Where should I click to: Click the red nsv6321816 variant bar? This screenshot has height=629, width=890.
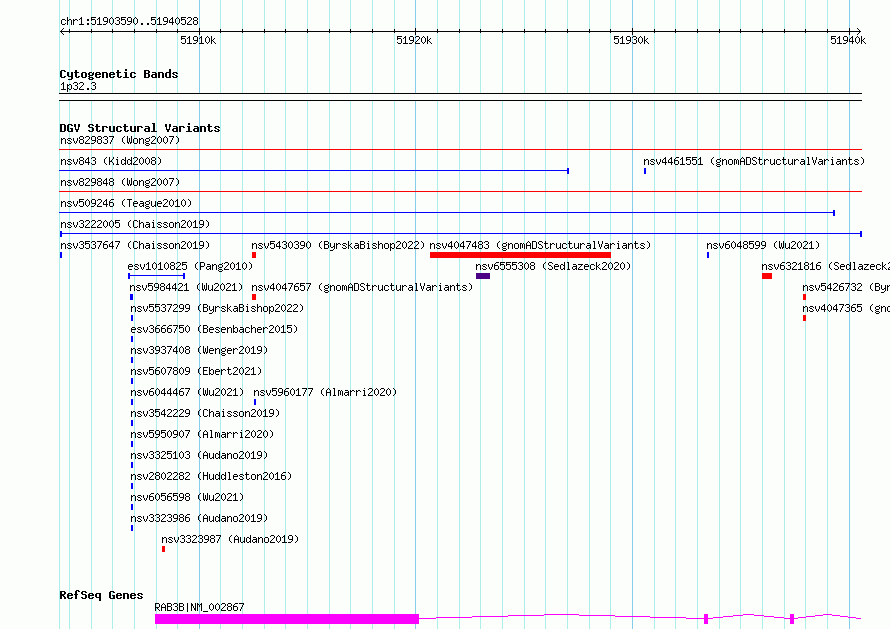coord(767,276)
